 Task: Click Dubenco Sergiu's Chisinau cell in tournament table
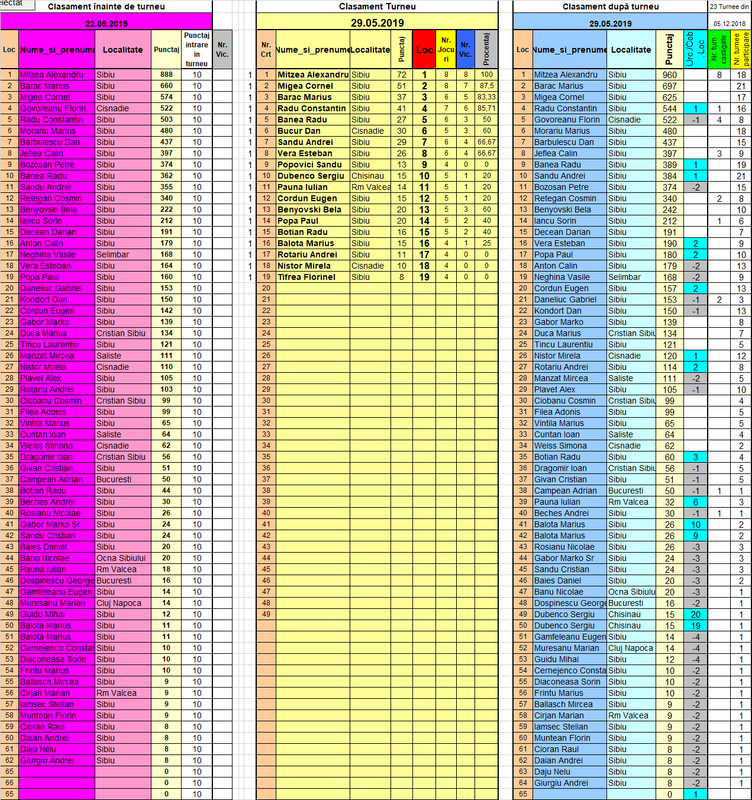point(370,176)
